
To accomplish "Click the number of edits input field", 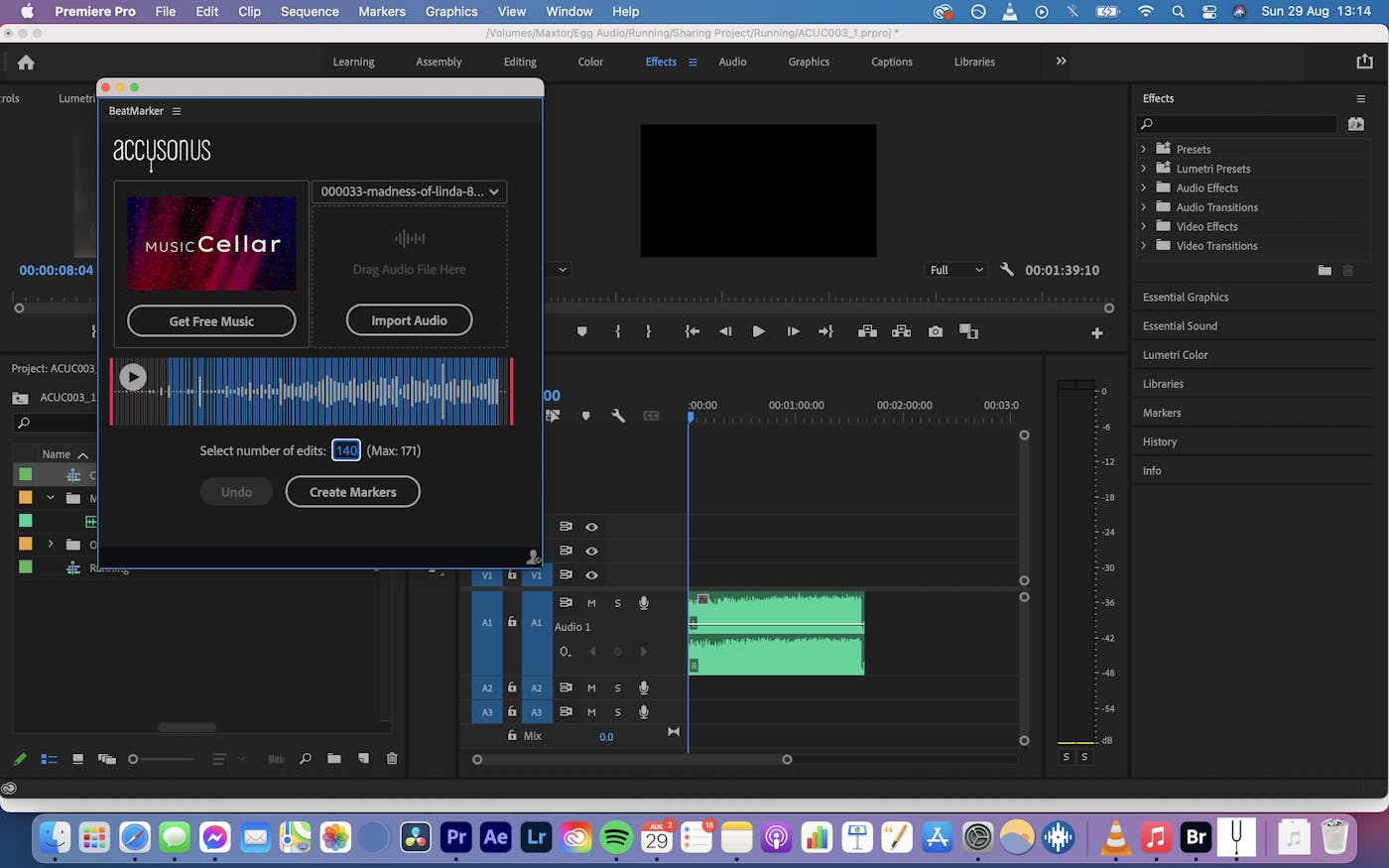I will click(x=346, y=450).
